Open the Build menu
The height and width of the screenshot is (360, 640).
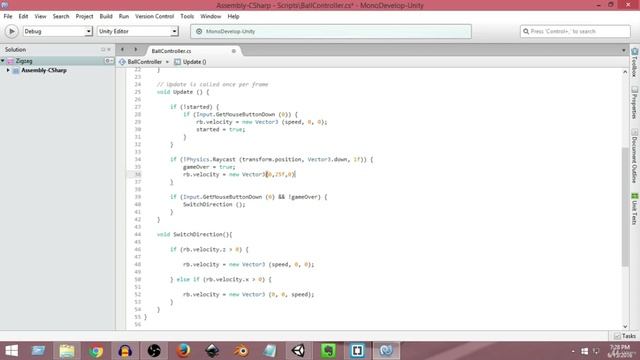point(106,16)
